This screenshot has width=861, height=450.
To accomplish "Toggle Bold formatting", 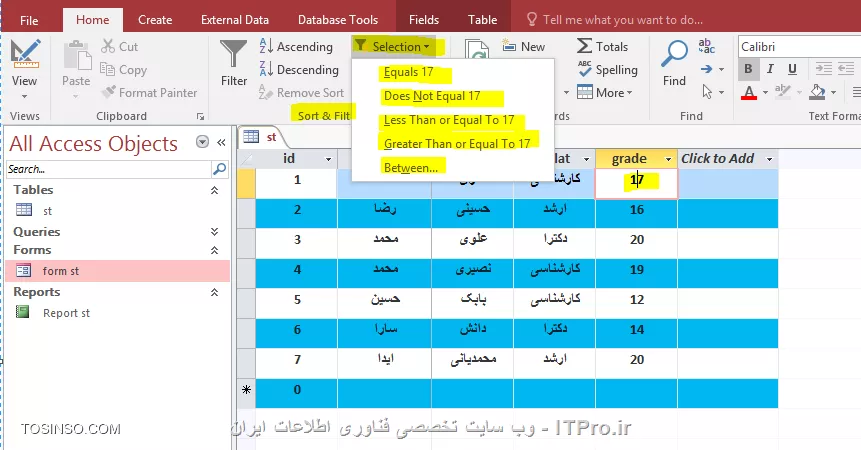I will (748, 69).
